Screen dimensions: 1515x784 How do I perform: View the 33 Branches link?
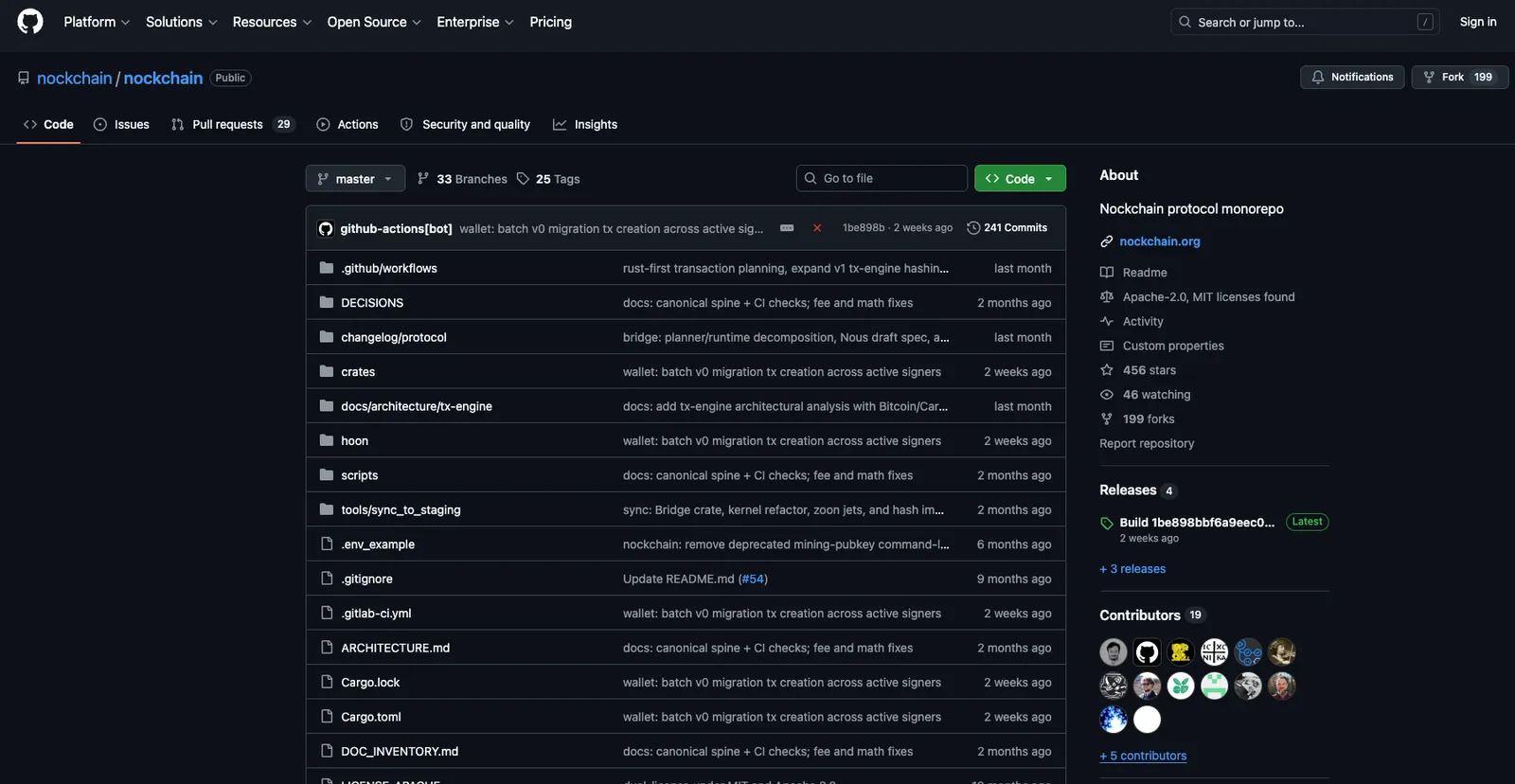click(462, 178)
